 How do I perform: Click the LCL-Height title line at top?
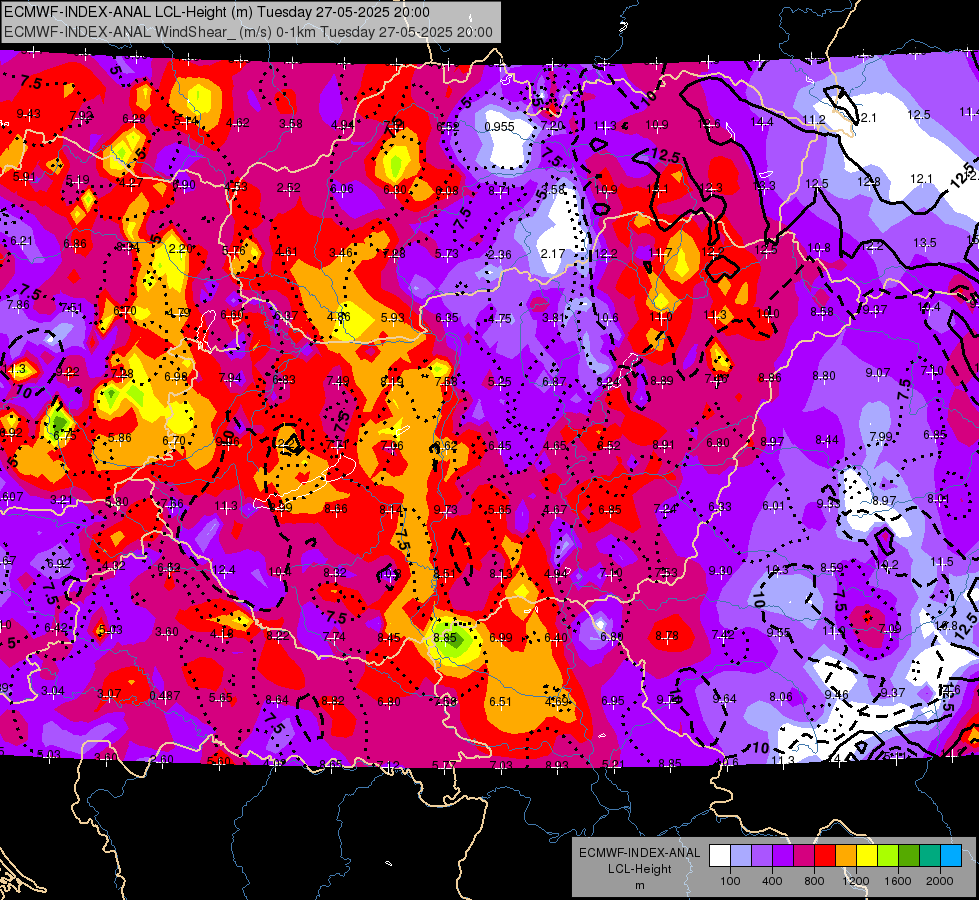(x=217, y=12)
